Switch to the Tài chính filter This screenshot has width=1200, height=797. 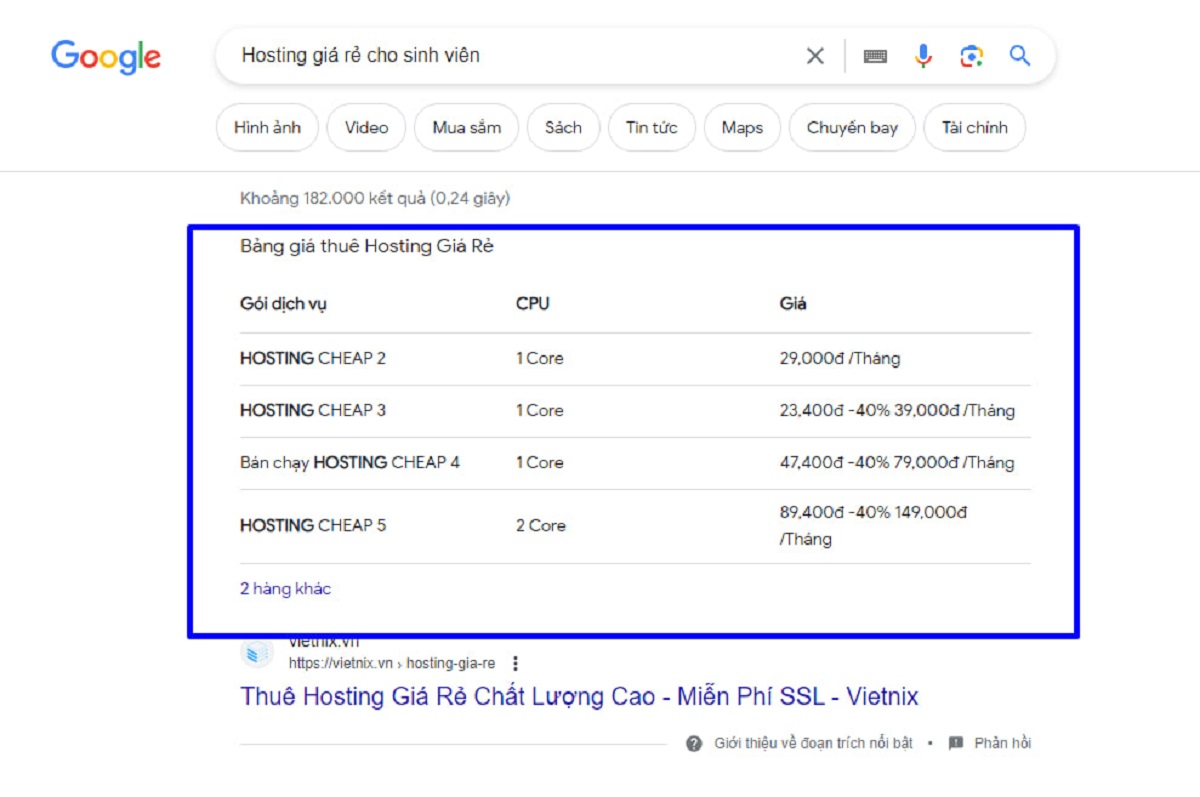click(974, 128)
